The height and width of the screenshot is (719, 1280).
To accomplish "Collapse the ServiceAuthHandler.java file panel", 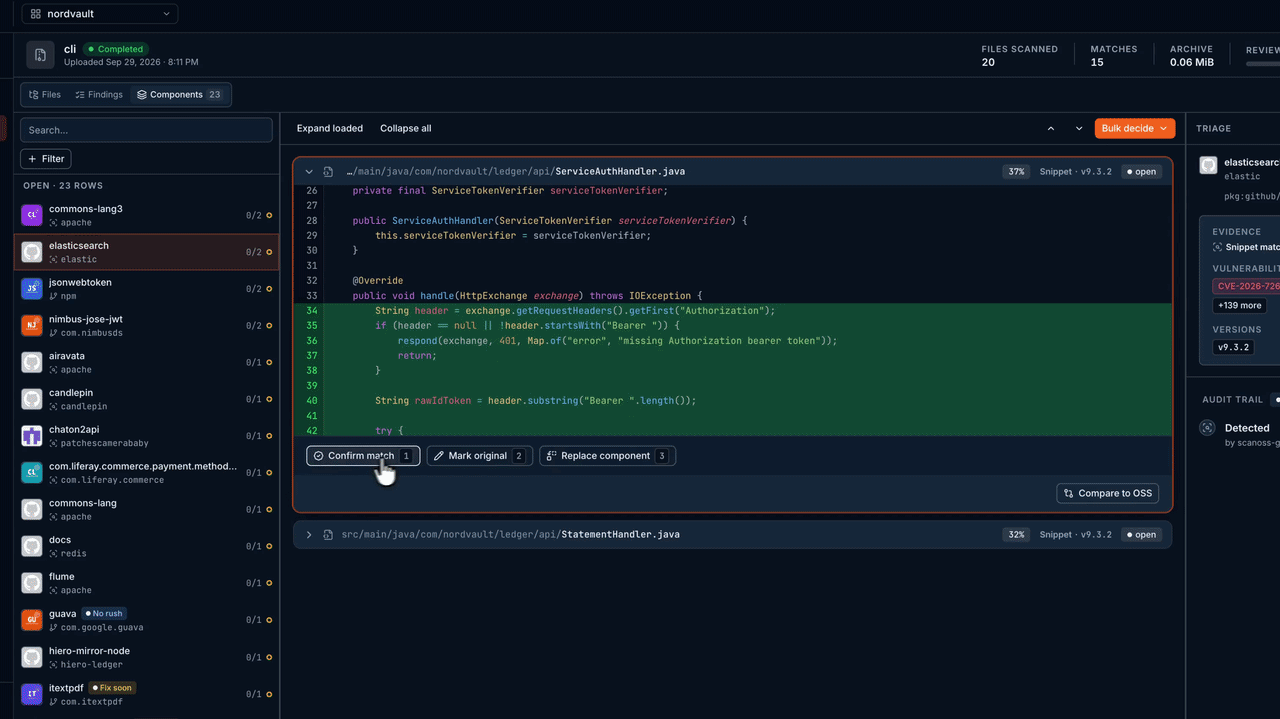I will pos(310,172).
